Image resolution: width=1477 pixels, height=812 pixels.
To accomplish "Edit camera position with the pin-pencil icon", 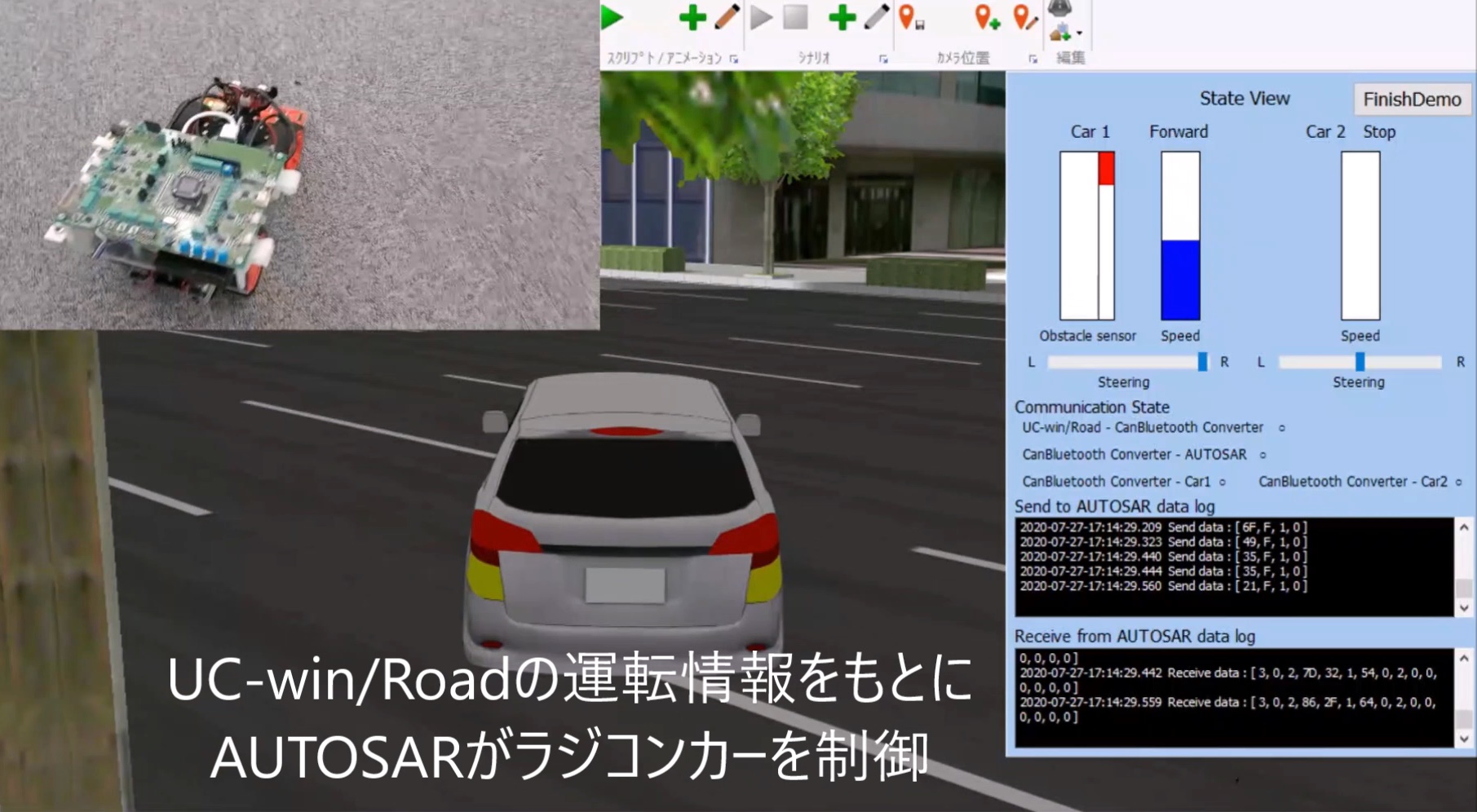I will [1025, 17].
